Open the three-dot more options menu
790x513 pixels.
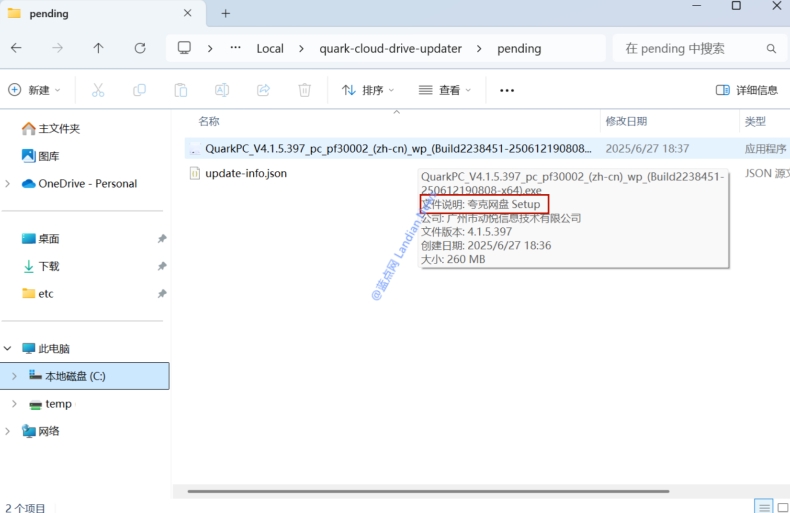tap(507, 90)
